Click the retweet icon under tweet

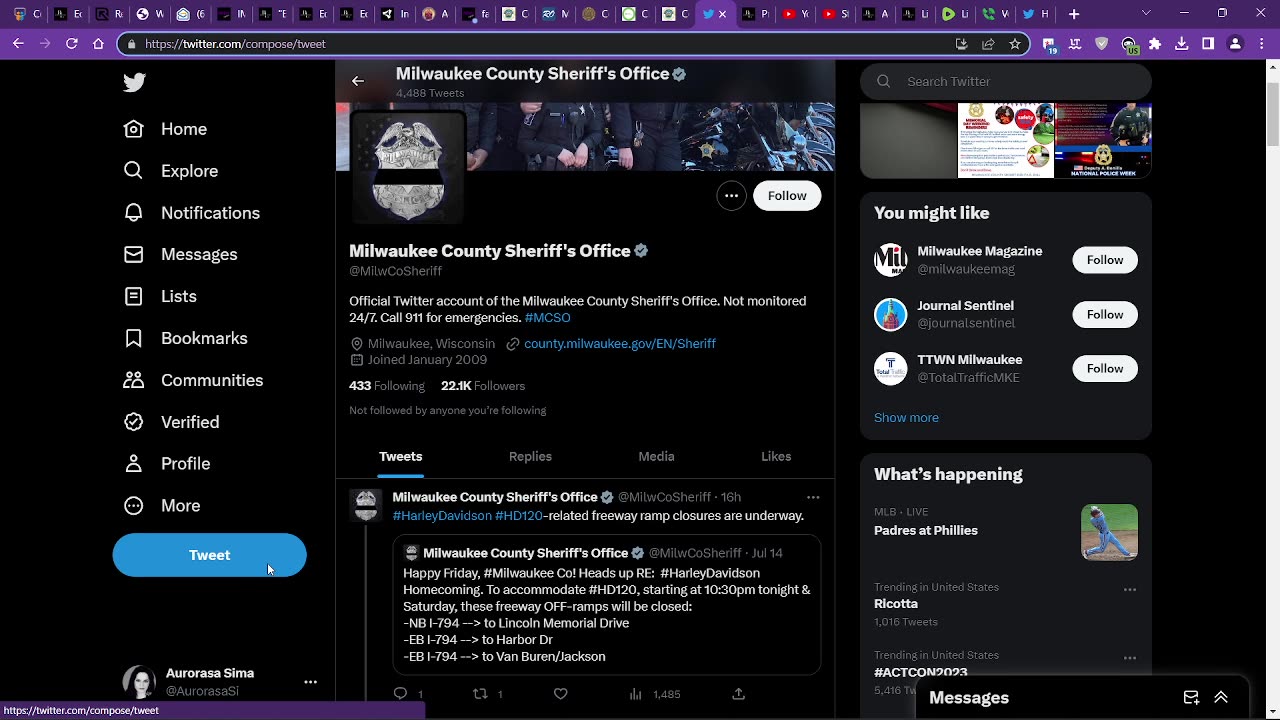480,694
